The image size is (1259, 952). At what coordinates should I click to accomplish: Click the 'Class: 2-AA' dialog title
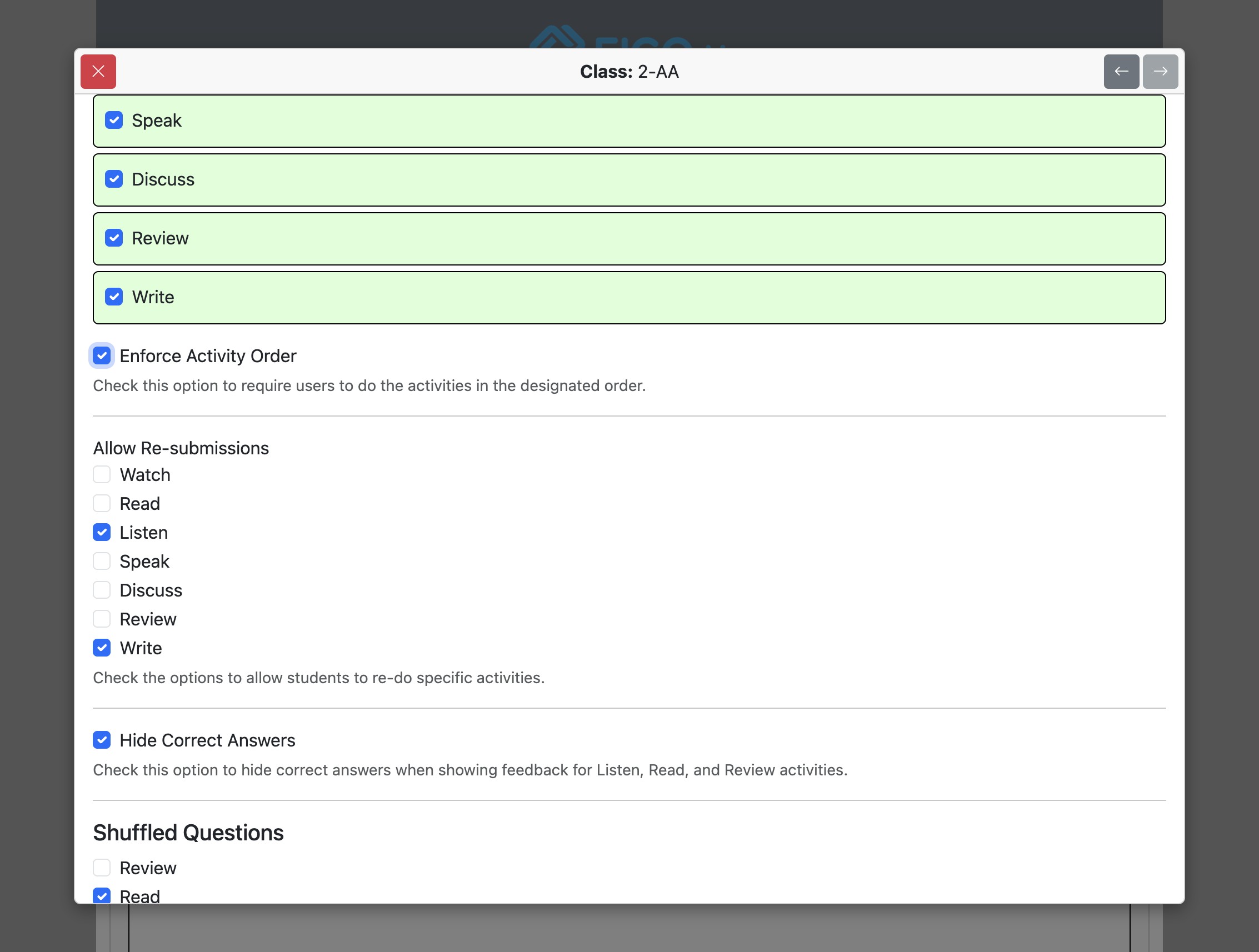pos(629,72)
